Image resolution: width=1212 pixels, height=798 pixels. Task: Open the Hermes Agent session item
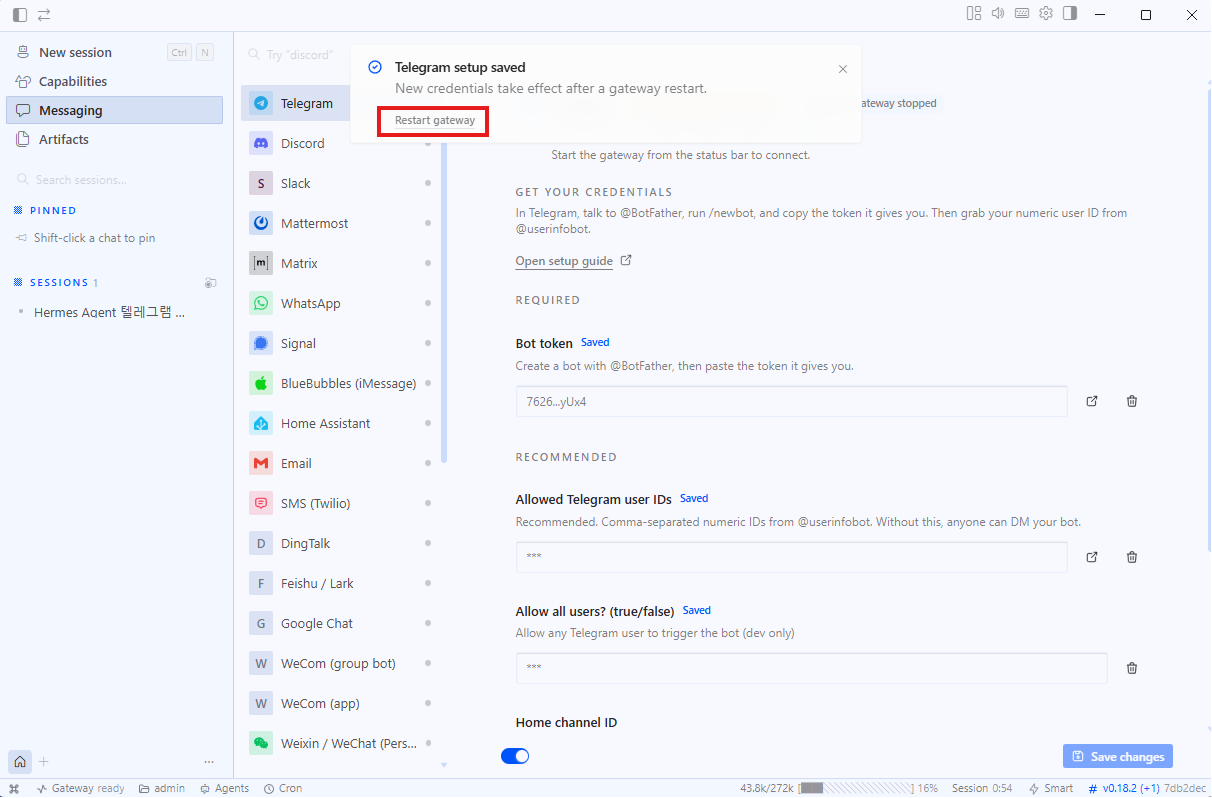[x=112, y=312]
